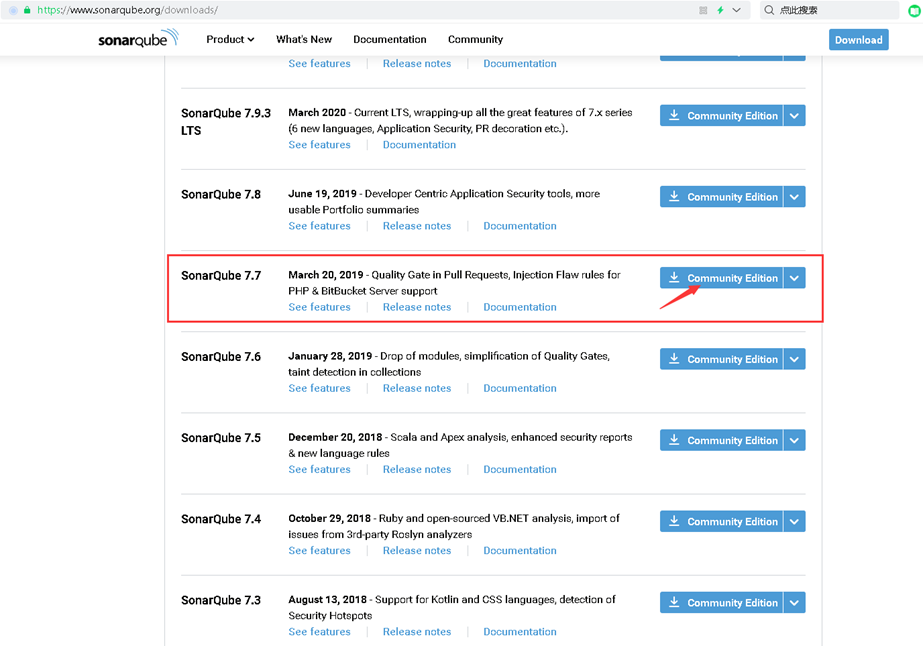
Task: Open Release notes for SonarQube 7.7
Action: pos(417,307)
